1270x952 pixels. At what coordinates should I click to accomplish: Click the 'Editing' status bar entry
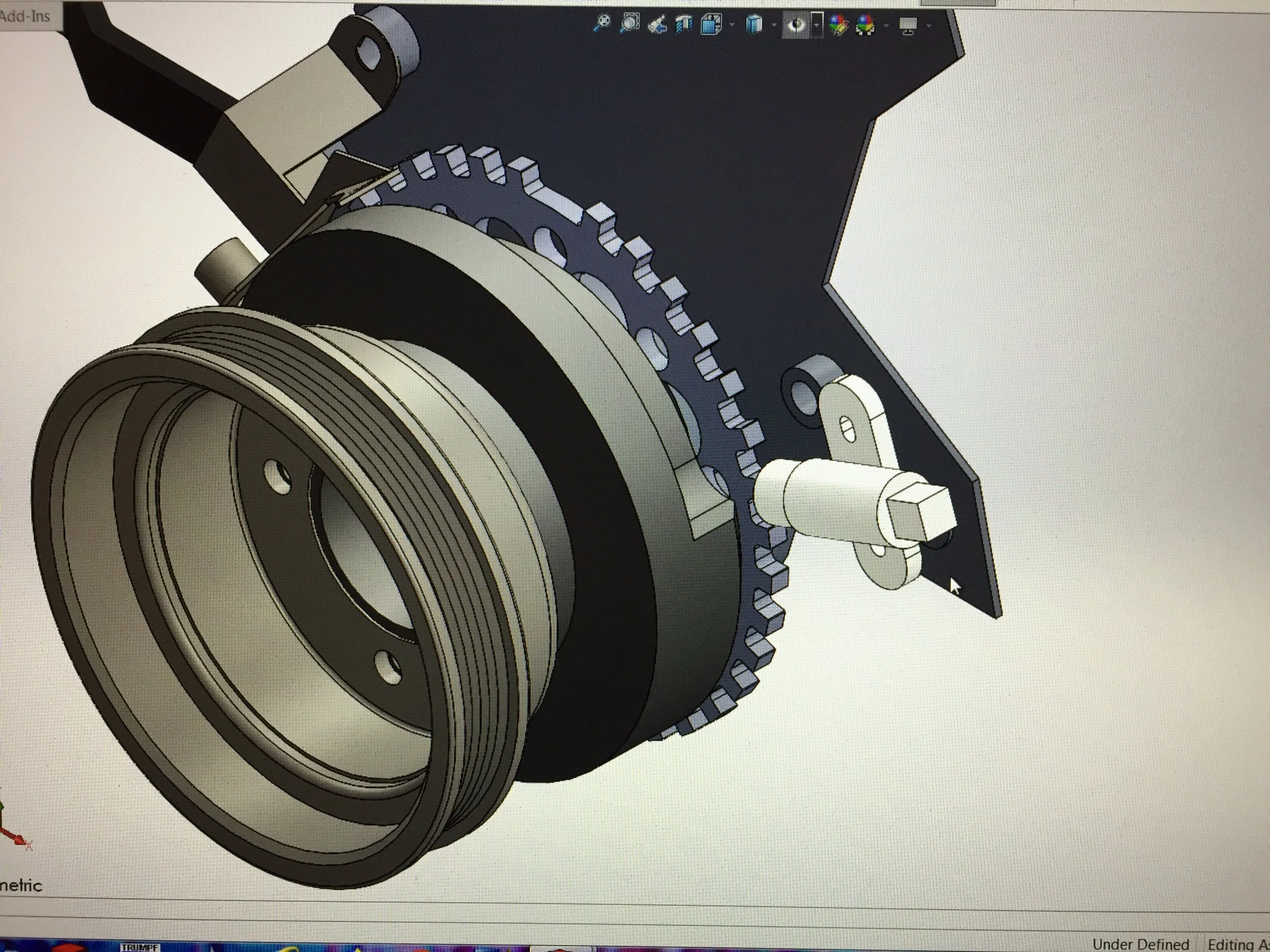[x=1238, y=944]
